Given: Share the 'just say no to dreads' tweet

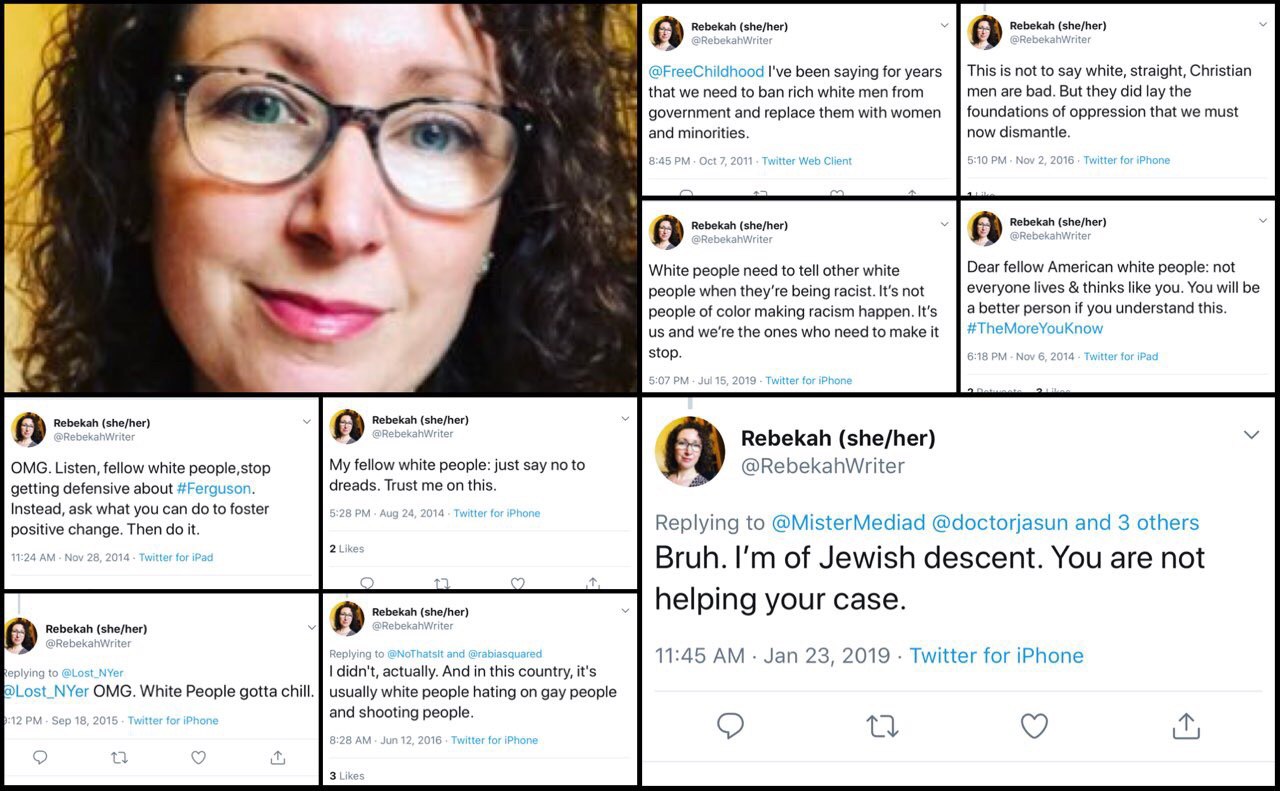Looking at the screenshot, I should pos(593,582).
